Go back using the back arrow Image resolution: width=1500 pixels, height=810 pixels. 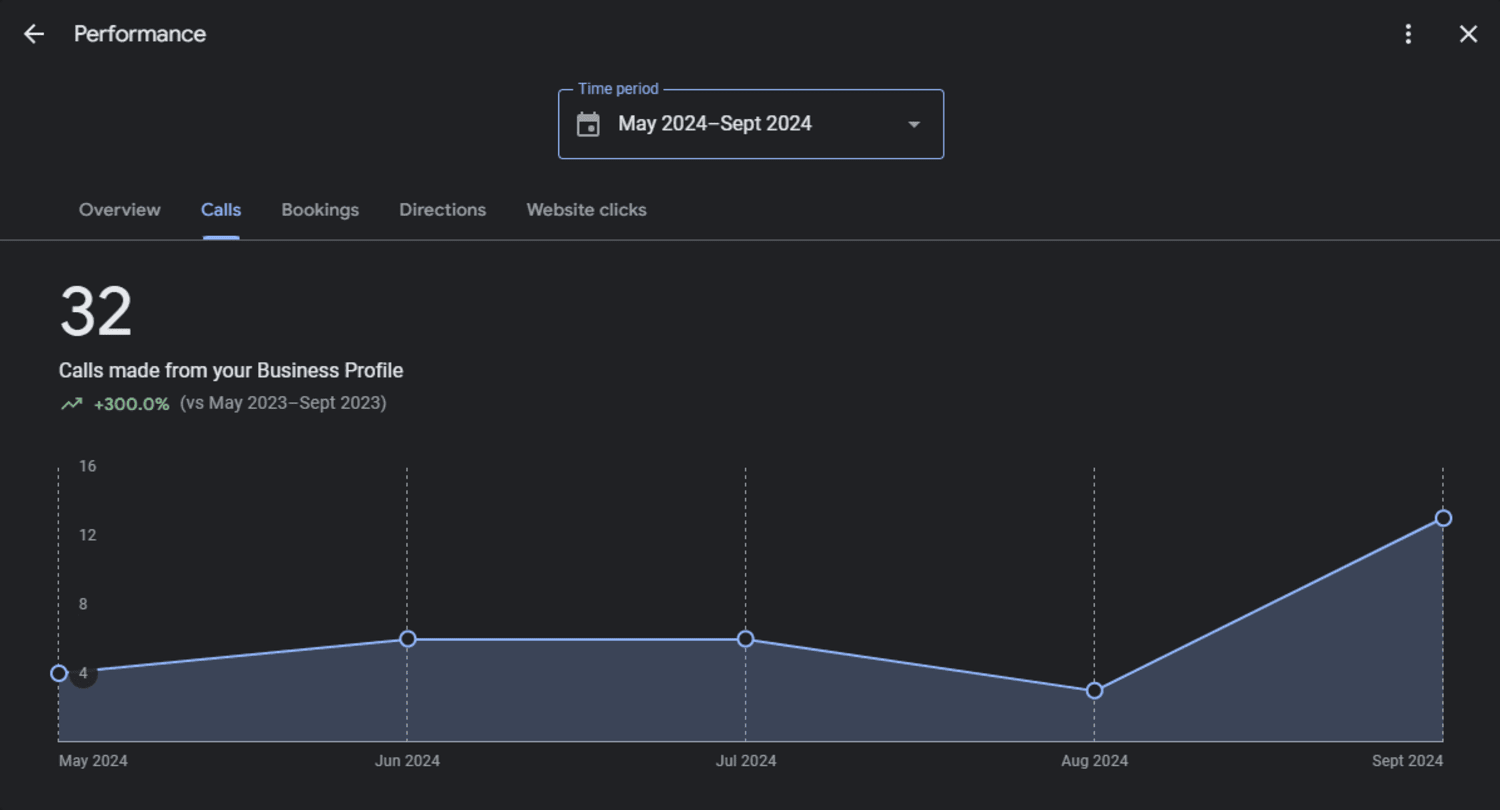[x=34, y=34]
